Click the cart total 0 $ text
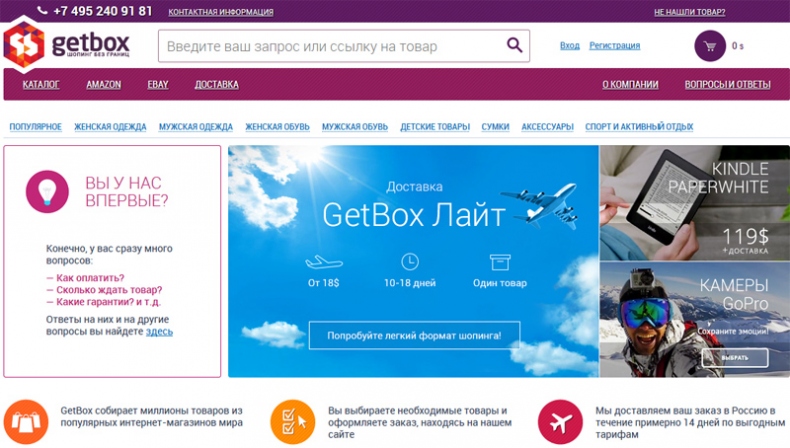The height and width of the screenshot is (448, 790). (x=738, y=46)
